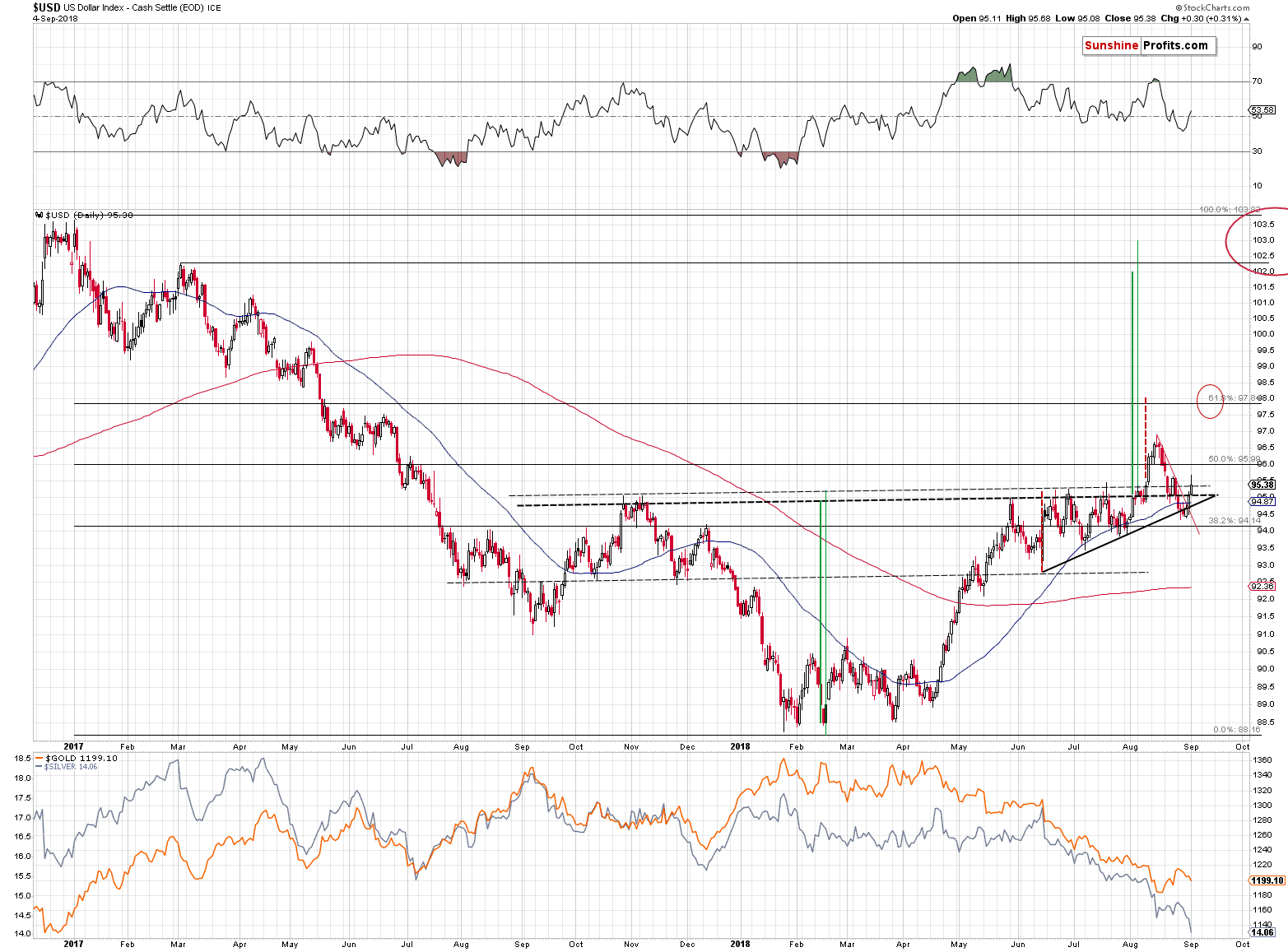Screen dimensions: 1288x952
Task: Click the StockCharts.com copyright text
Action: tap(1211, 7)
